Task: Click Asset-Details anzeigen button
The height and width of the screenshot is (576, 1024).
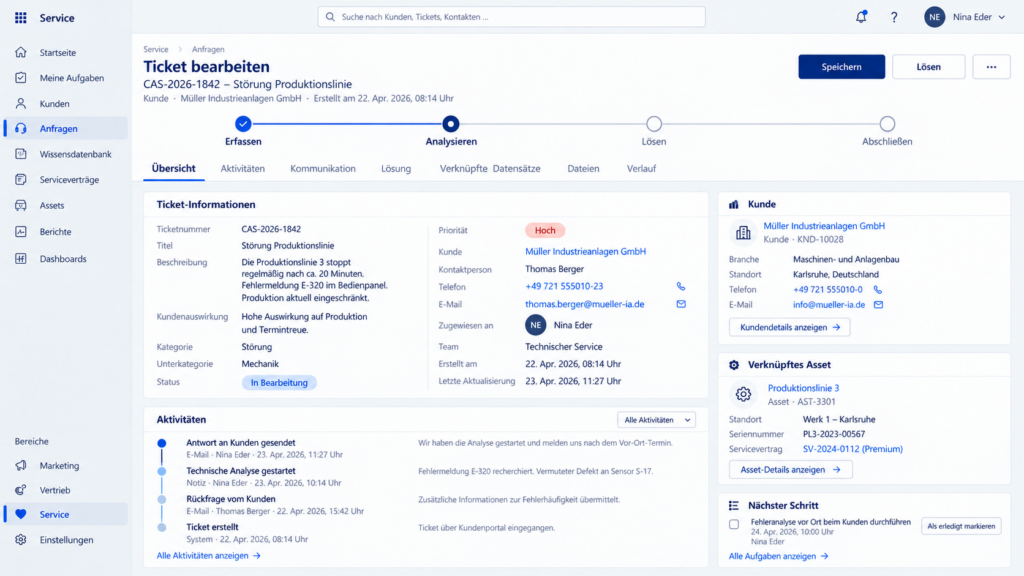Action: [x=790, y=470]
